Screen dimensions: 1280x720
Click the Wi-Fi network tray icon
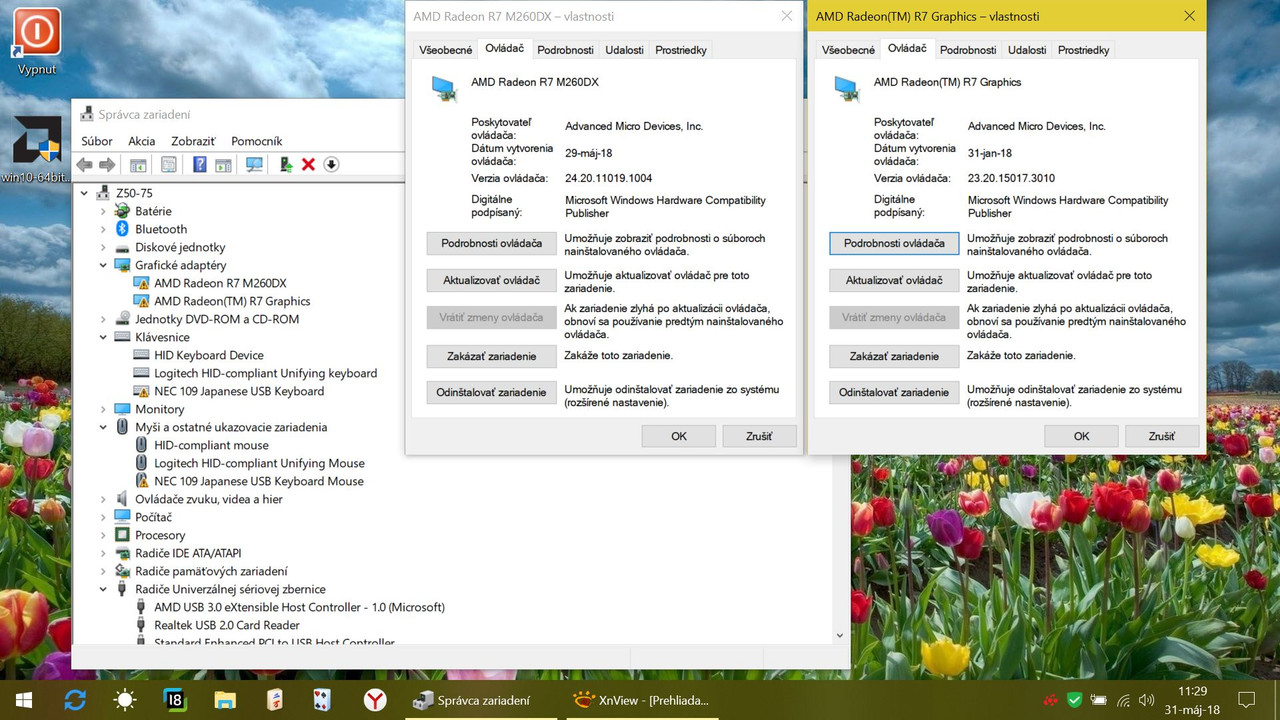(x=1123, y=700)
